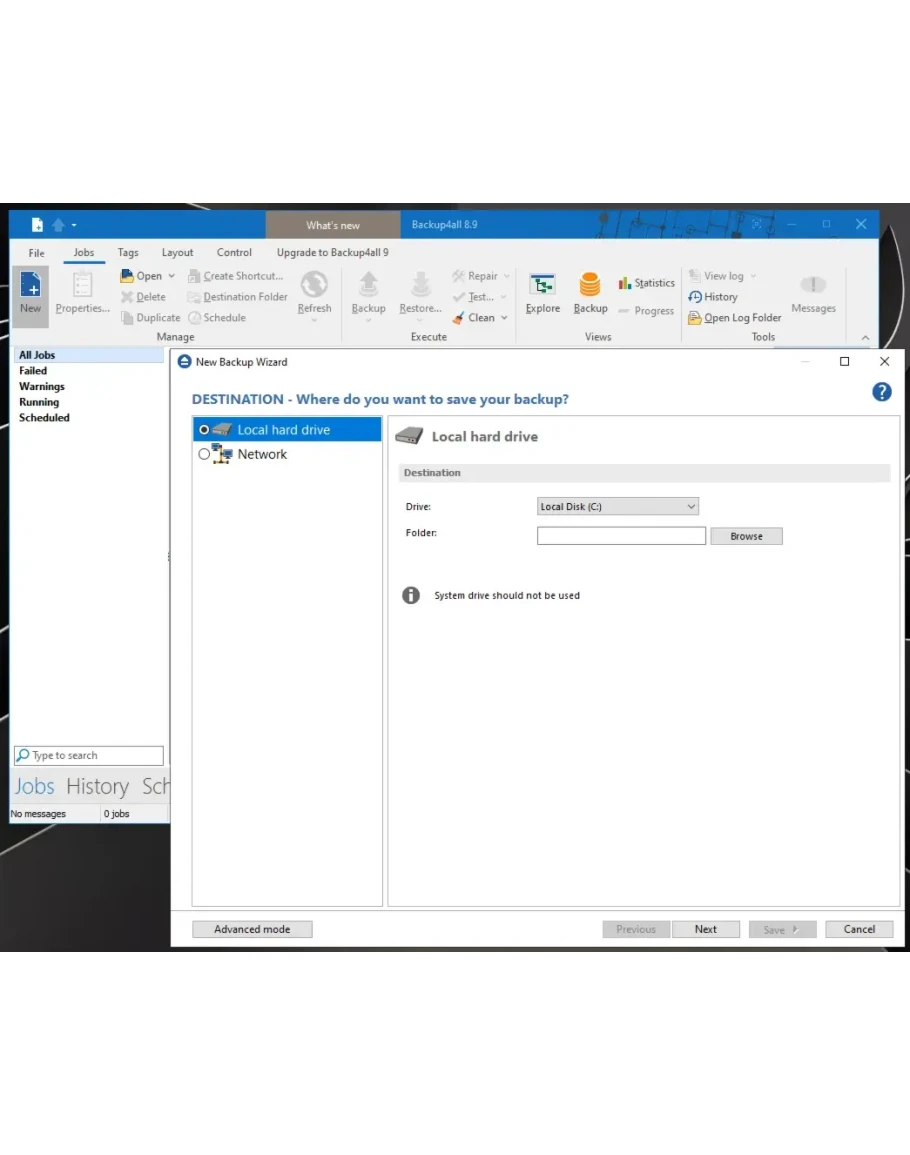The width and height of the screenshot is (910, 1155).
Task: Open the Statistics chart view
Action: [646, 283]
